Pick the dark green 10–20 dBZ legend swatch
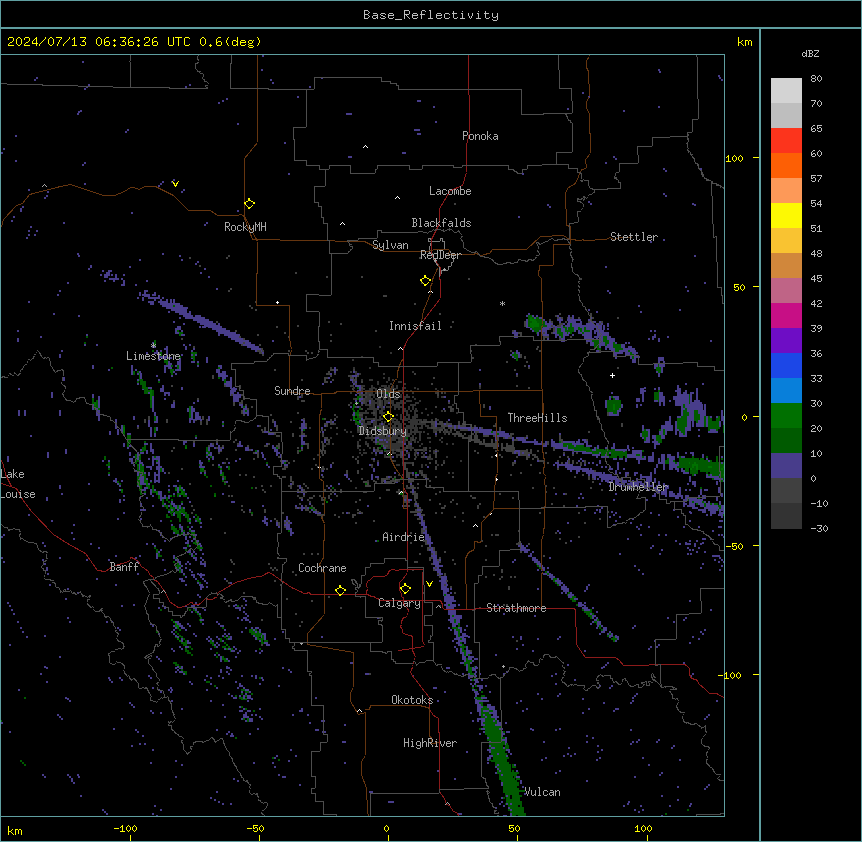The width and height of the screenshot is (862, 842). [786, 441]
